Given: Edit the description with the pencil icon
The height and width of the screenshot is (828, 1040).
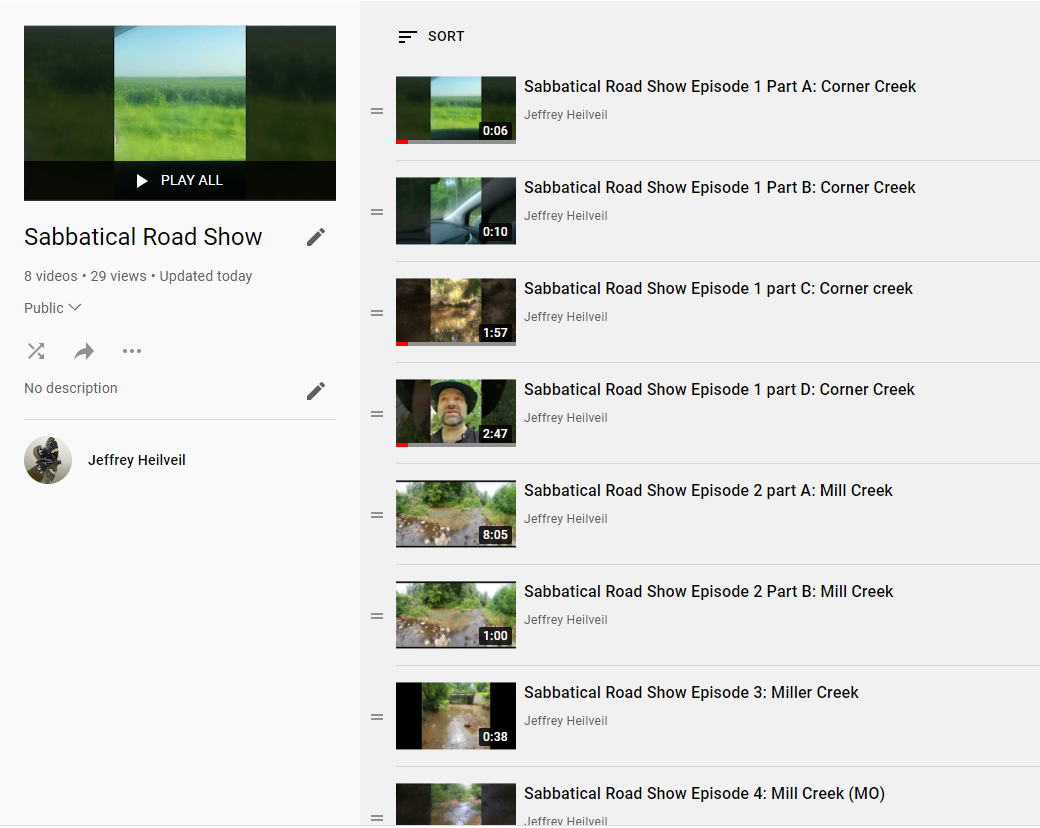Looking at the screenshot, I should [x=316, y=391].
